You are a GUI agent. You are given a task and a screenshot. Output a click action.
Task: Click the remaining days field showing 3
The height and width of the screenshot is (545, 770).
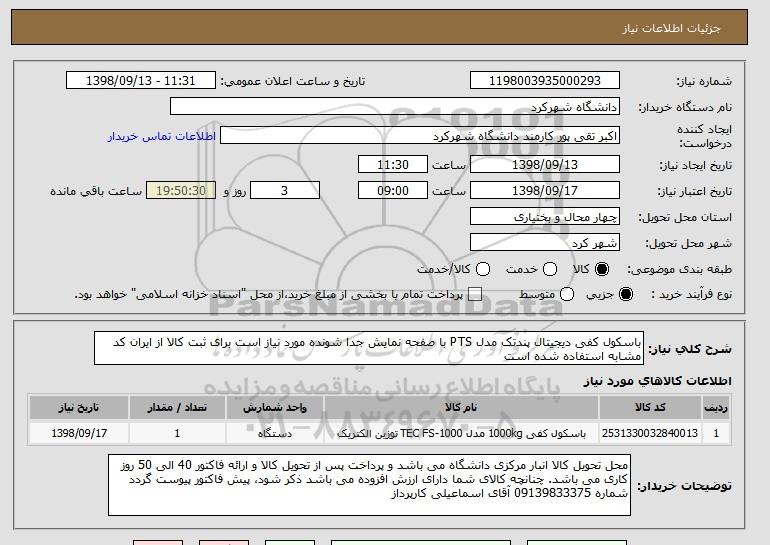click(x=285, y=191)
